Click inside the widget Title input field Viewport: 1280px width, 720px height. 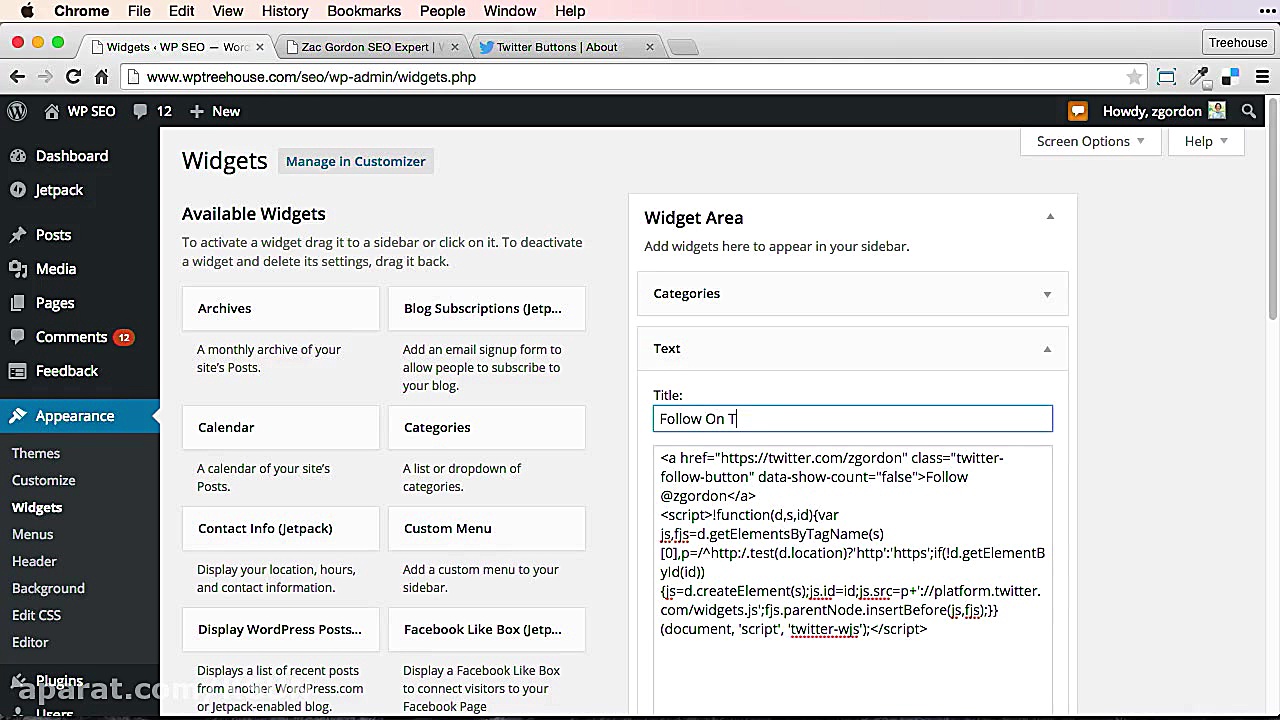[852, 418]
